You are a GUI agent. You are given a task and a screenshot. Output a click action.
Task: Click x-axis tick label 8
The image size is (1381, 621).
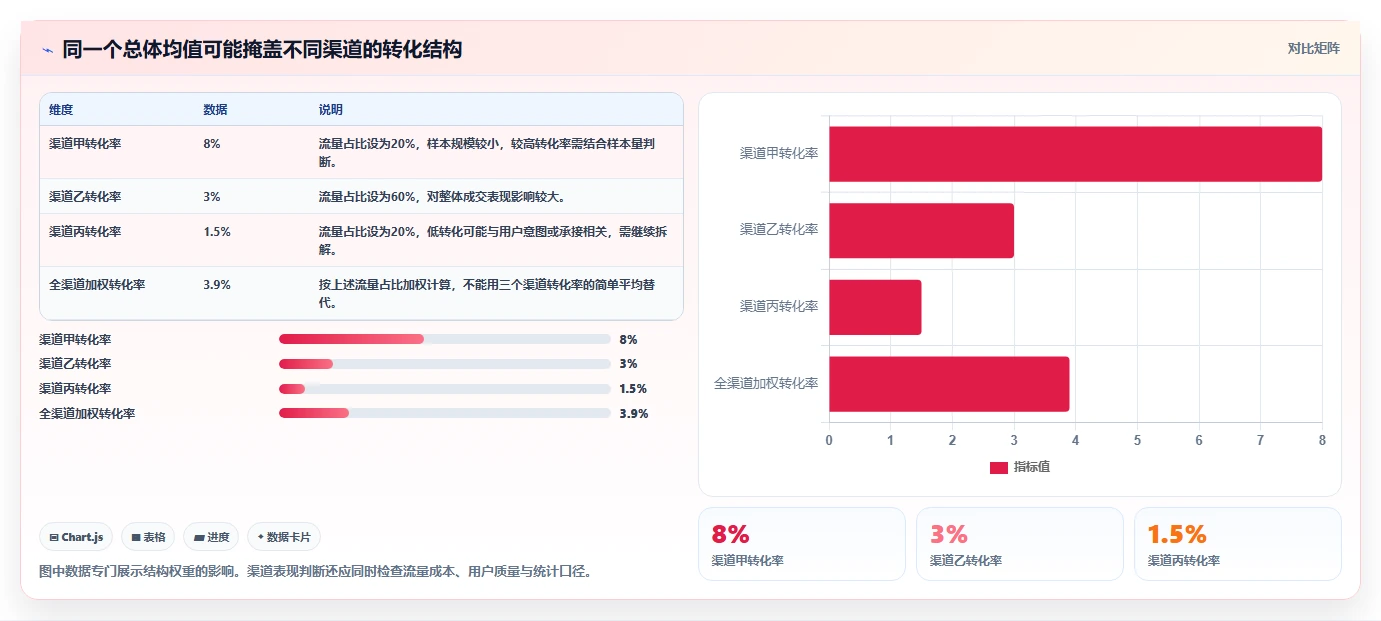pos(1322,440)
